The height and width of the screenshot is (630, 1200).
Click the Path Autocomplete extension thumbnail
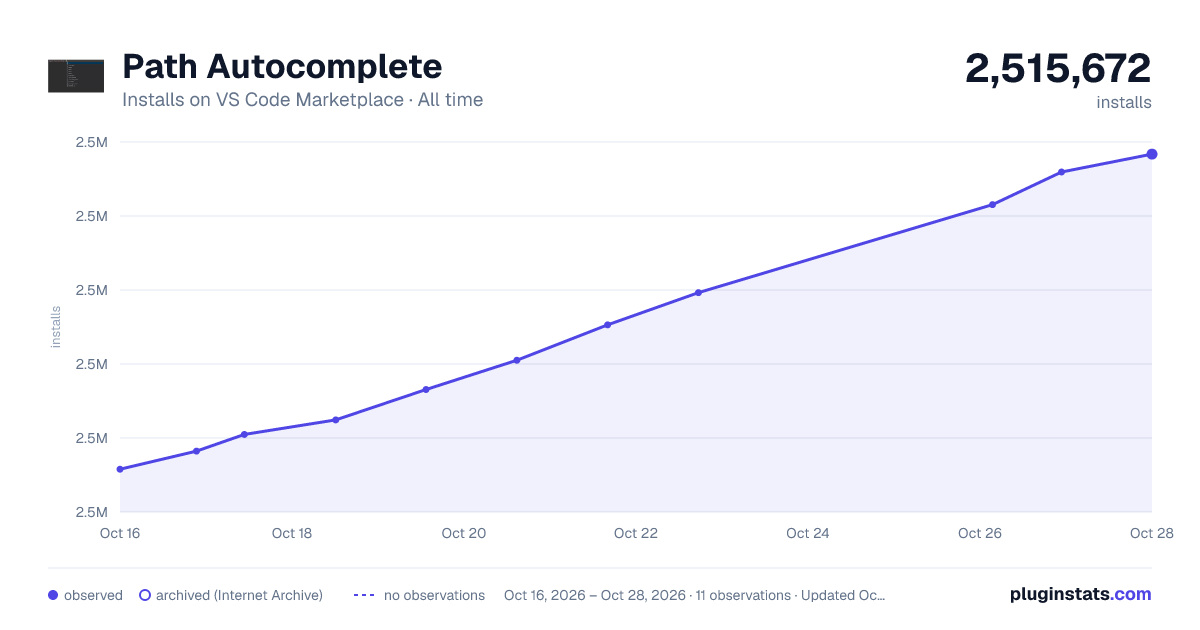point(76,76)
